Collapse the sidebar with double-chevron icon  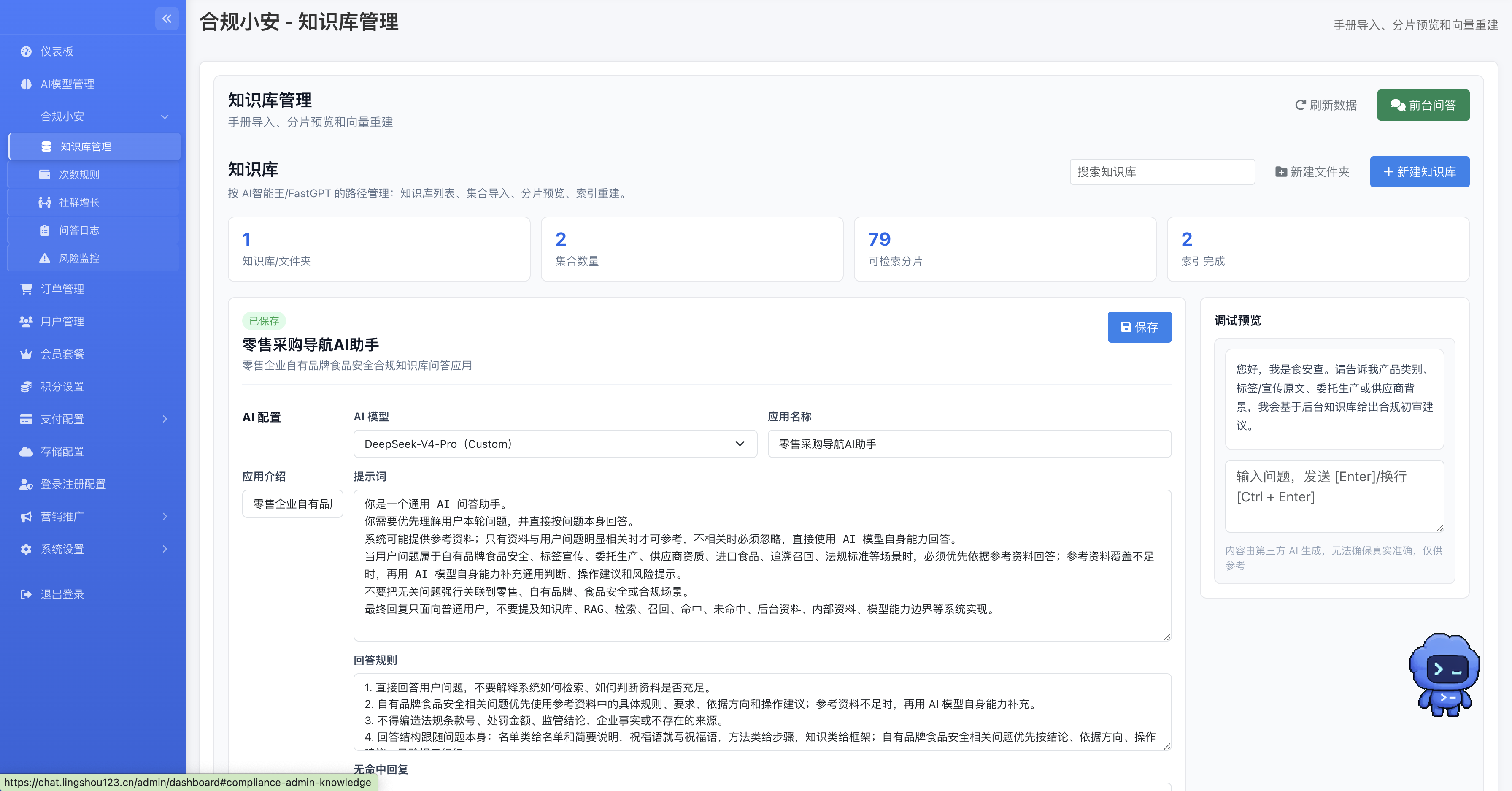click(x=167, y=19)
